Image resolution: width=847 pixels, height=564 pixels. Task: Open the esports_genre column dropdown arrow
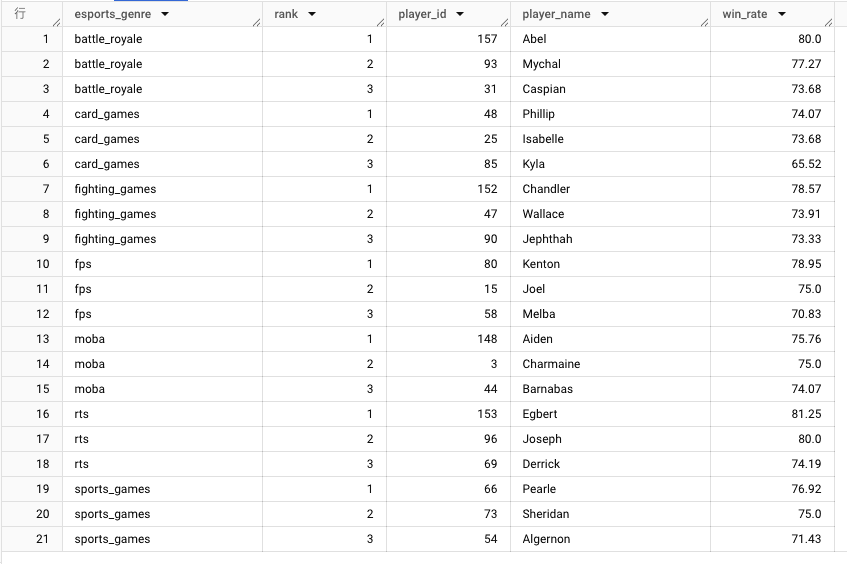coord(164,14)
